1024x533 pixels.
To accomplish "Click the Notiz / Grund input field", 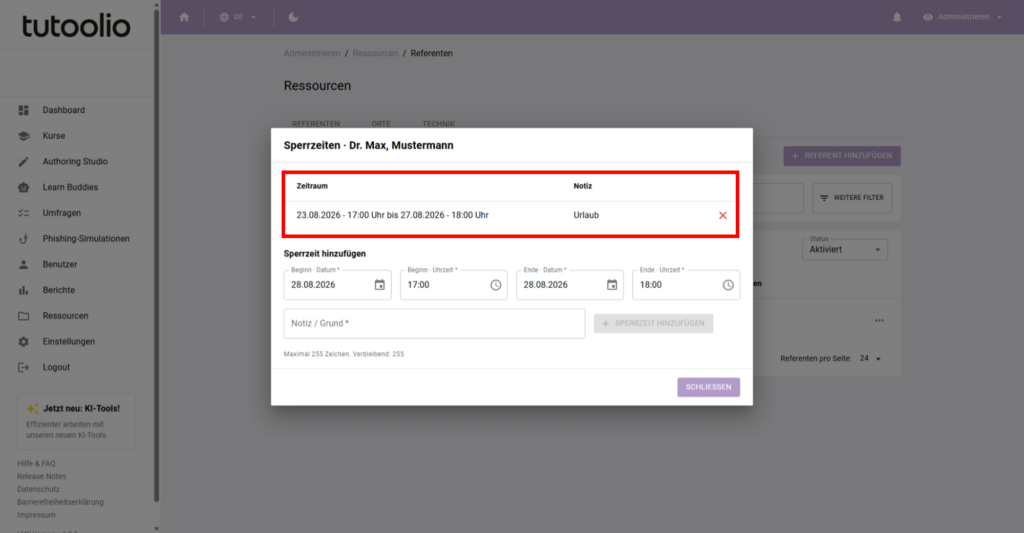I will (x=434, y=323).
